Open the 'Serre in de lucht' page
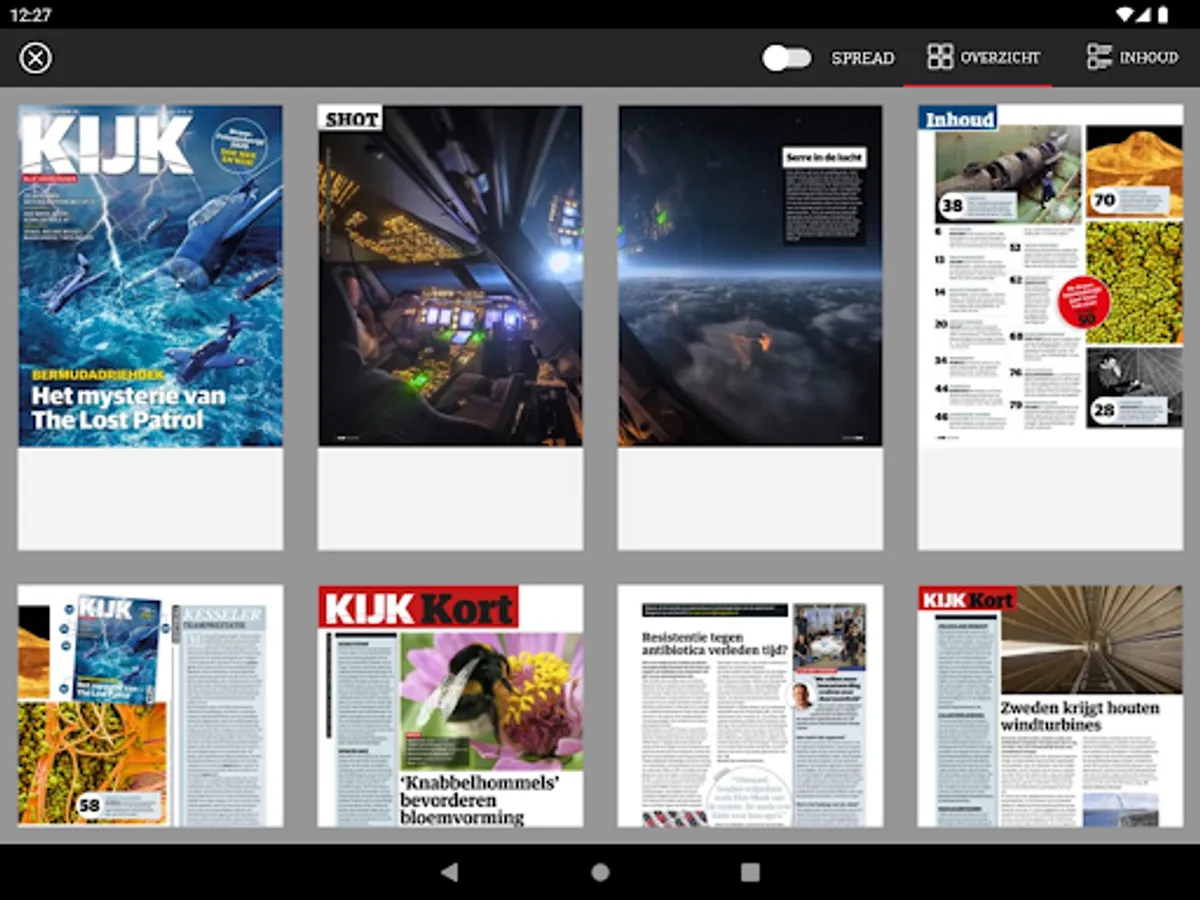The width and height of the screenshot is (1200, 900). pyautogui.click(x=750, y=327)
